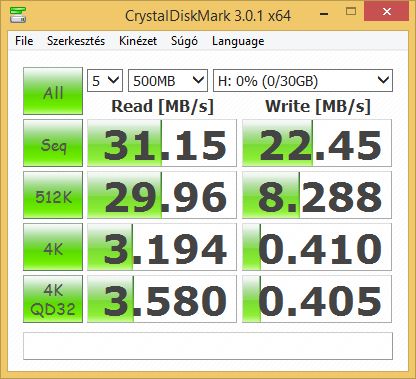Viewport: 416px width, 379px height.
Task: Select the 4K QD32 write result 0.405
Action: [317, 299]
